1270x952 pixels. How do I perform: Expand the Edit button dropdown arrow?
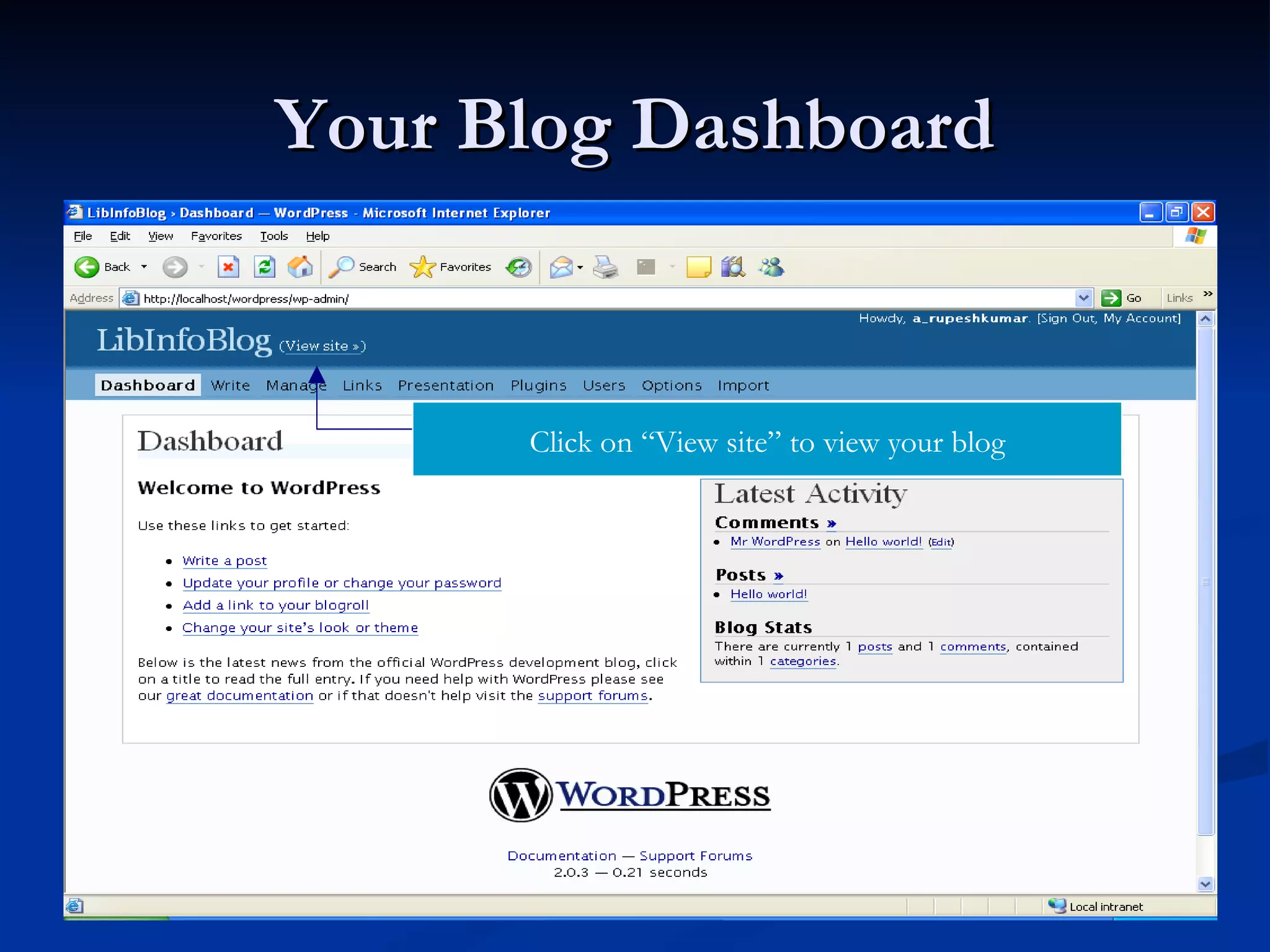click(672, 267)
